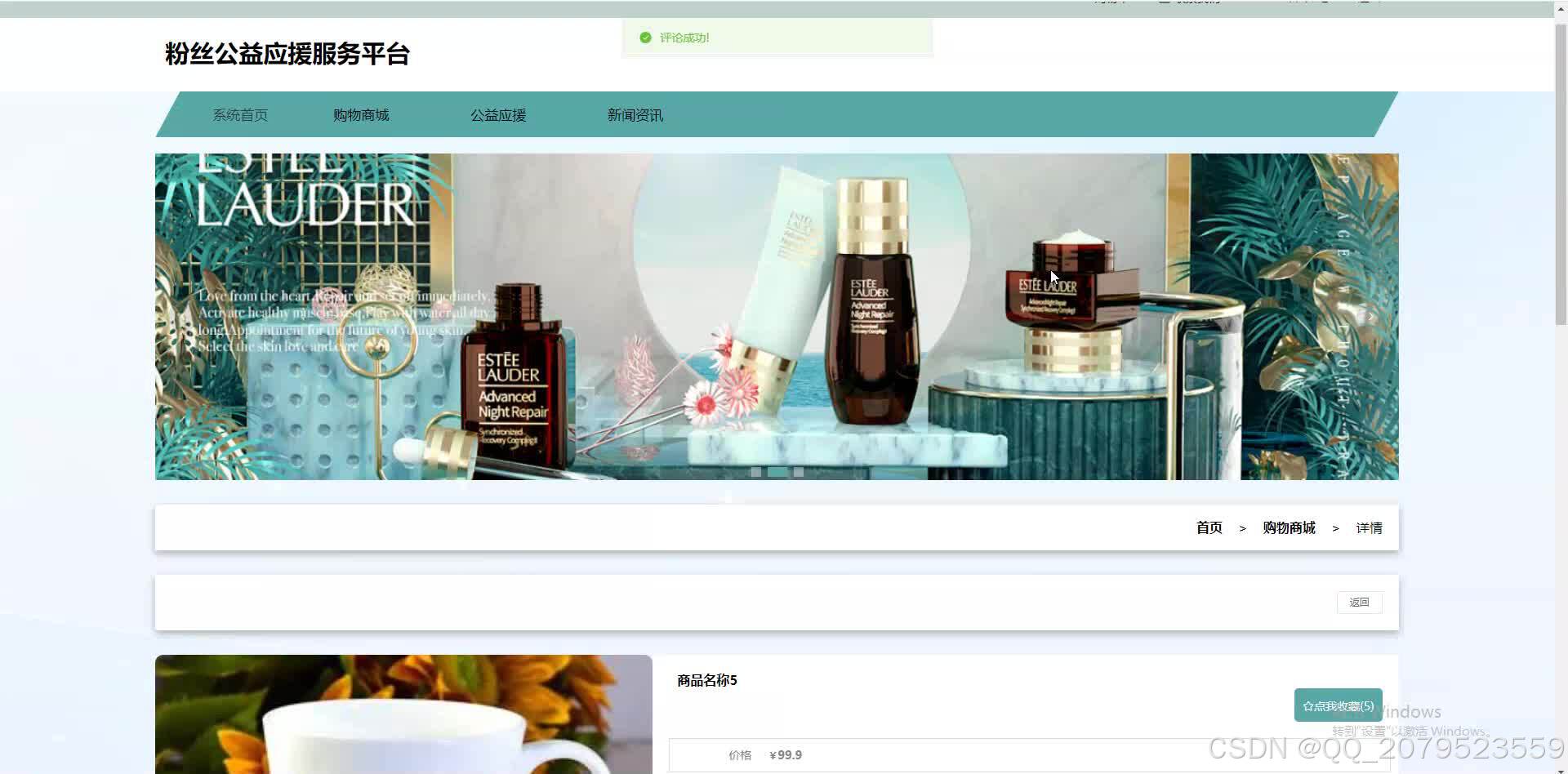Open the 系统首页 navigation item

point(240,115)
